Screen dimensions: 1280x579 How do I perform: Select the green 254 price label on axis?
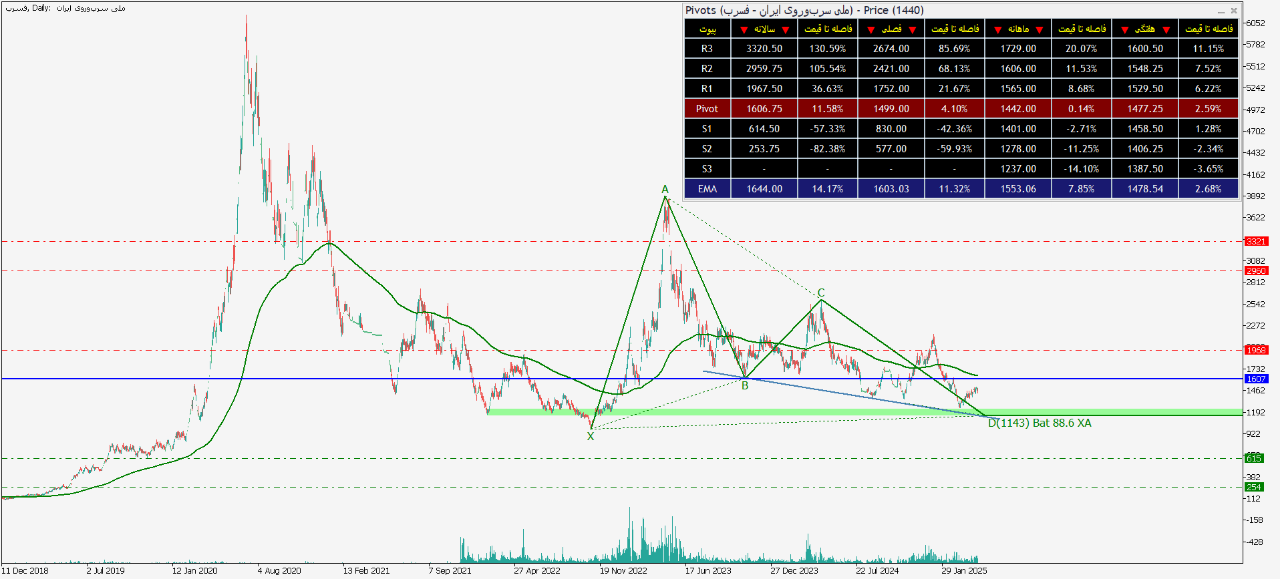pyautogui.click(x=1254, y=487)
